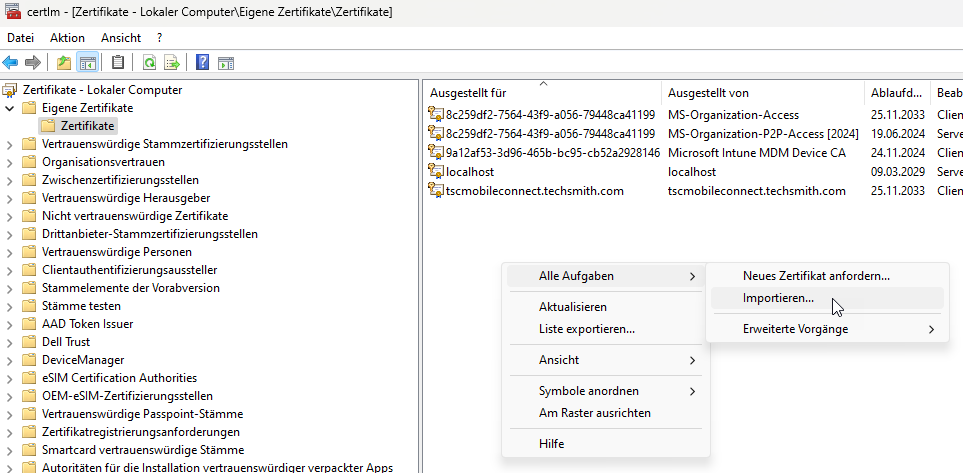
Task: Open Symbole anordnen submenu
Action: coord(606,391)
